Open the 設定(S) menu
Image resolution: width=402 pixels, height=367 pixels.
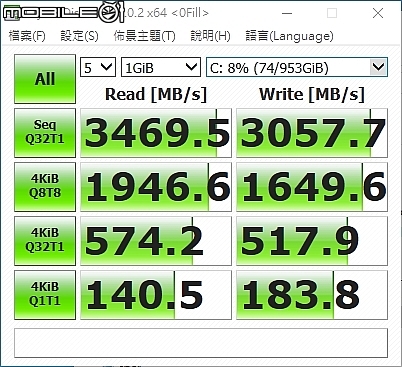coord(79,36)
